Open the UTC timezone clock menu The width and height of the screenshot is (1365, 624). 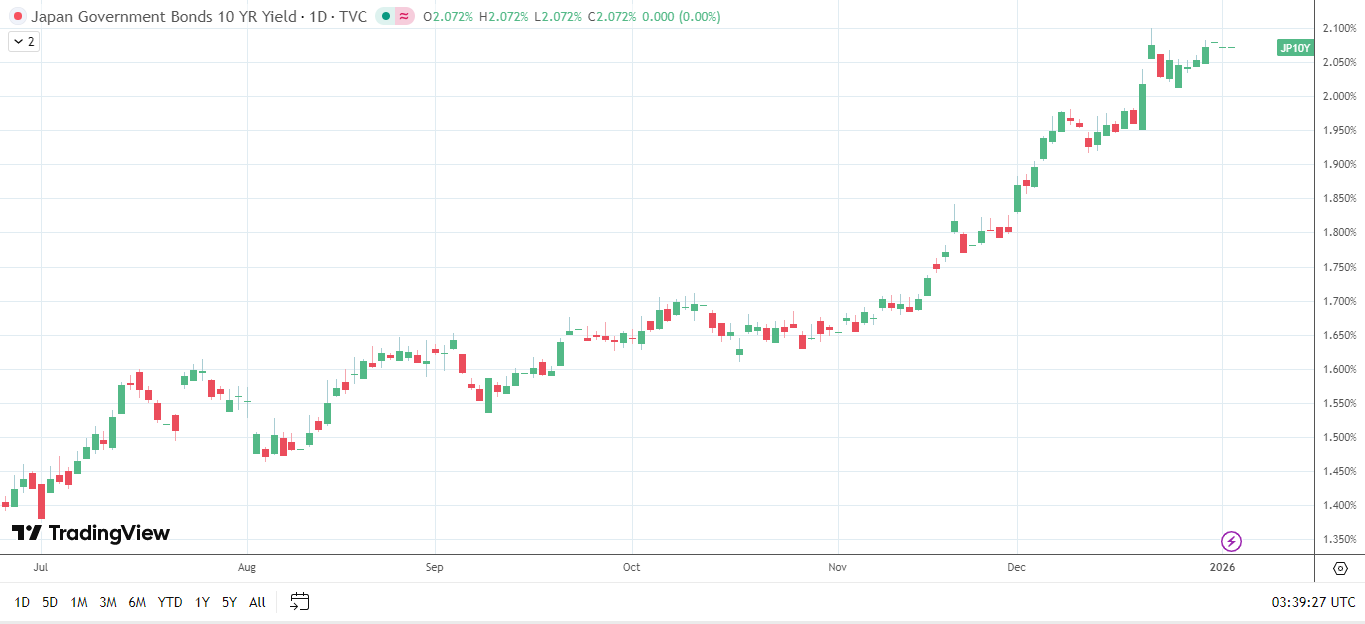(1313, 602)
